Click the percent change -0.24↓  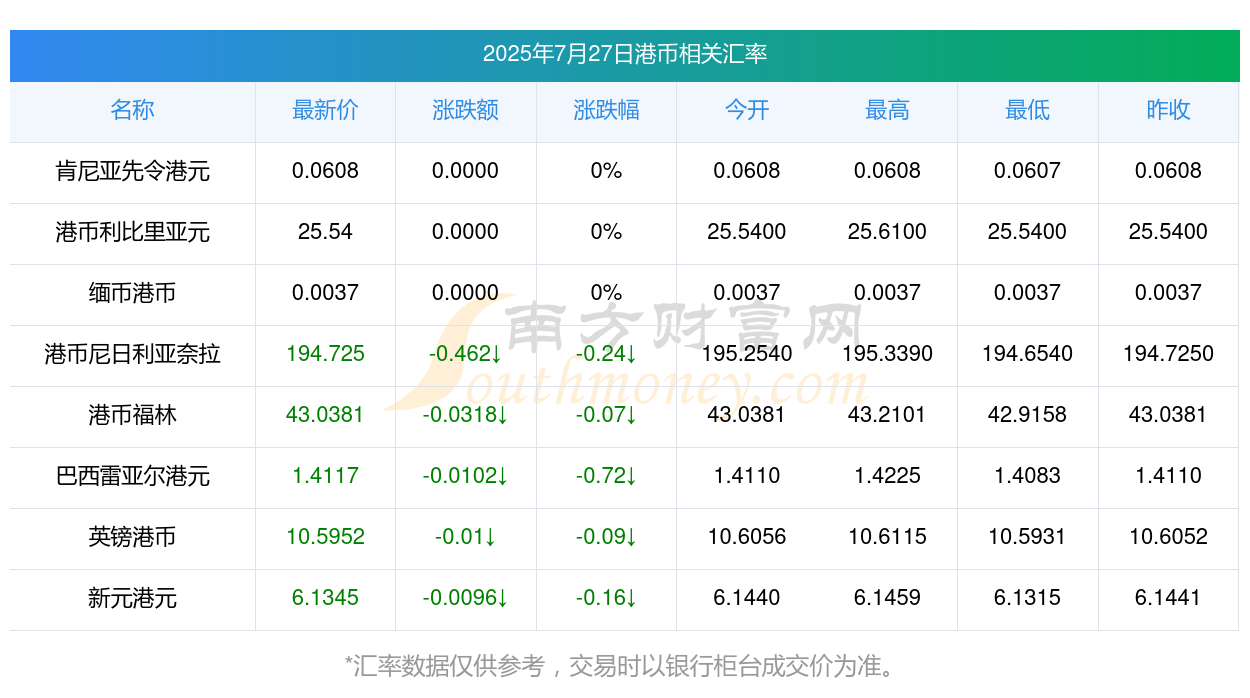(606, 354)
